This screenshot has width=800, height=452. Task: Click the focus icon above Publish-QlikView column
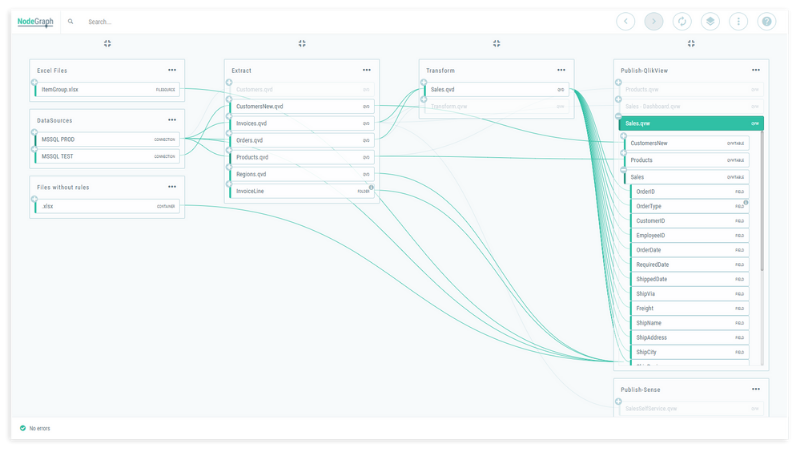tap(691, 44)
